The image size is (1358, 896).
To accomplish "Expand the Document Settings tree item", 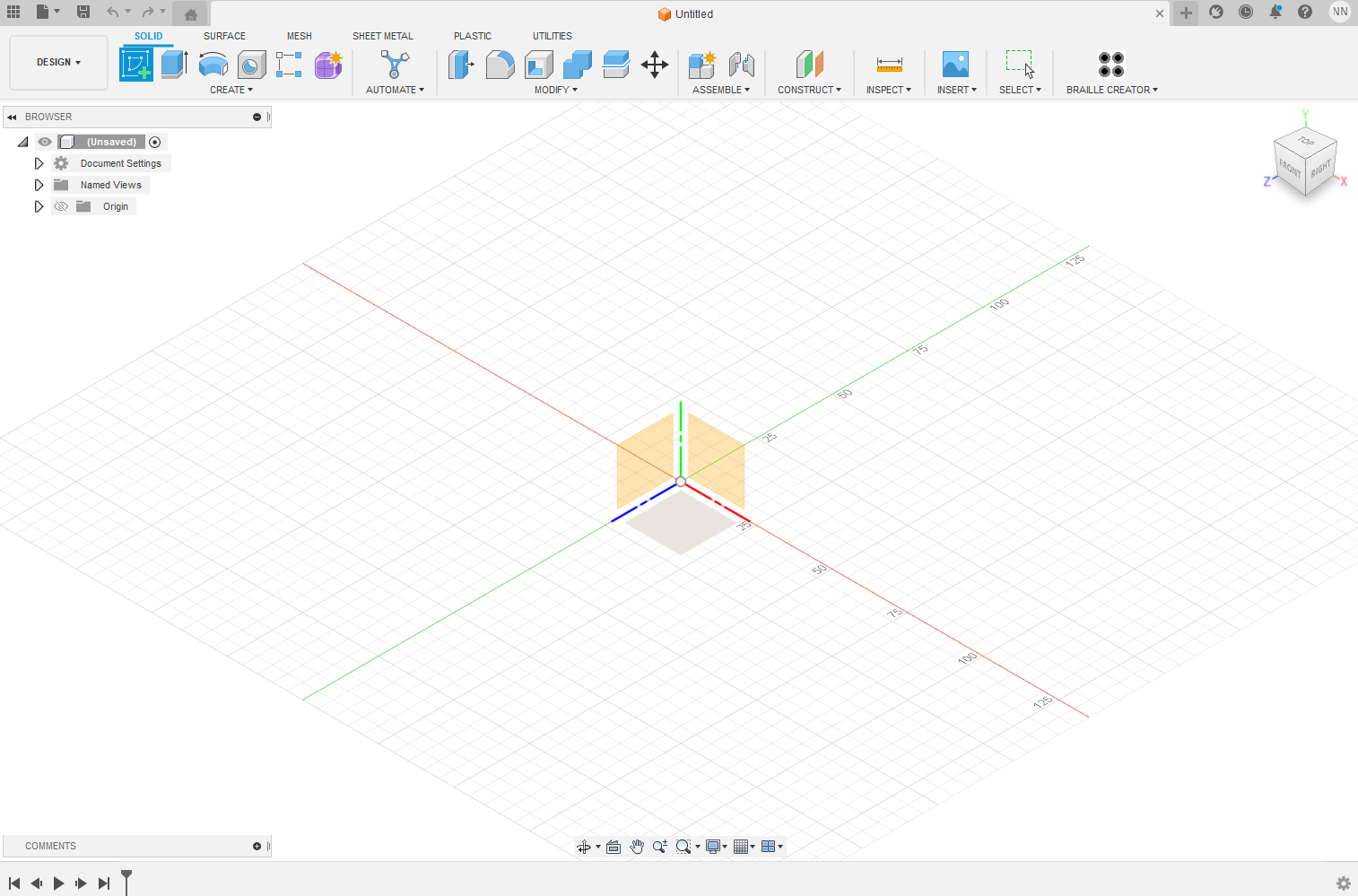I will click(x=39, y=162).
